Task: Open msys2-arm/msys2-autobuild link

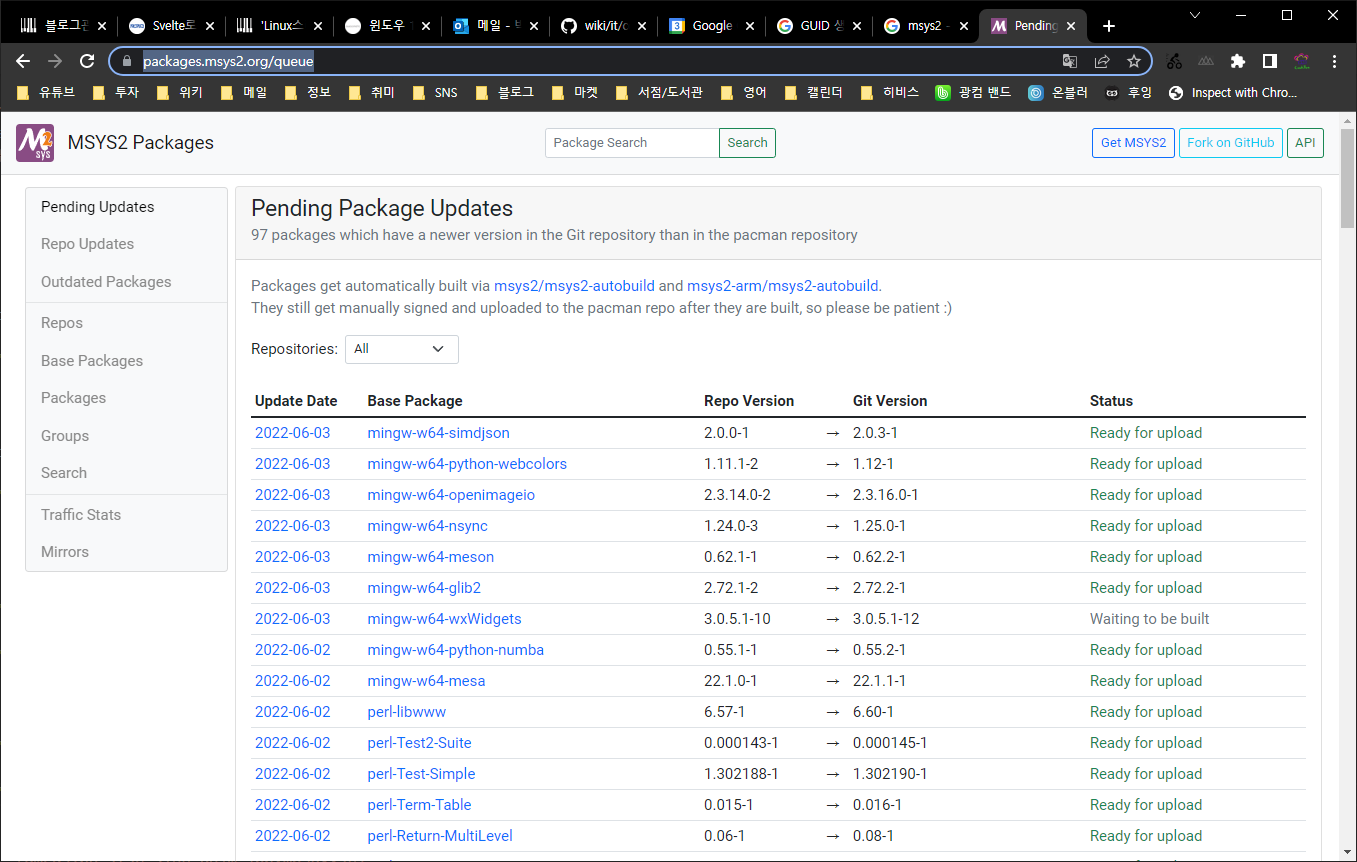Action: pyautogui.click(x=782, y=286)
